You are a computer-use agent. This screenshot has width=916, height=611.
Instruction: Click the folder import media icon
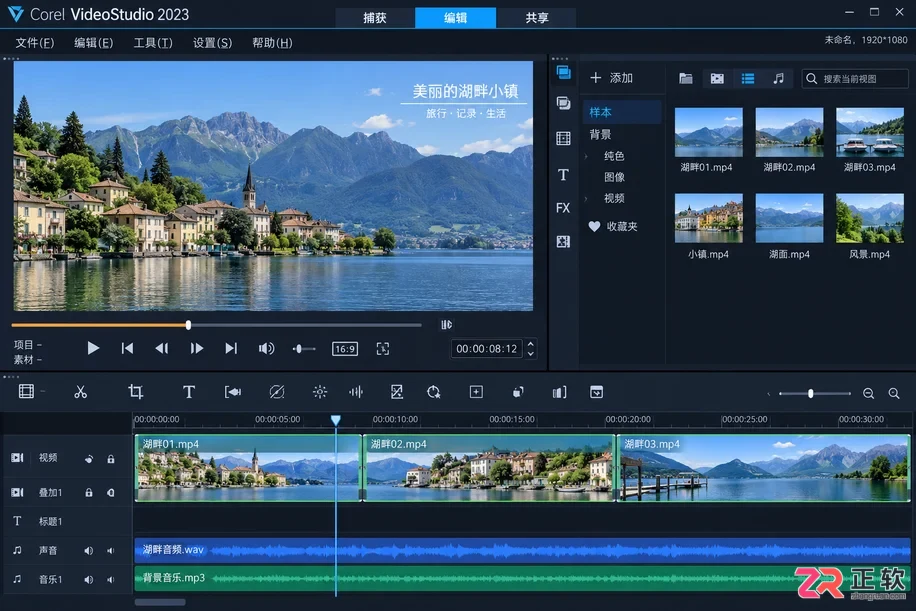click(686, 78)
